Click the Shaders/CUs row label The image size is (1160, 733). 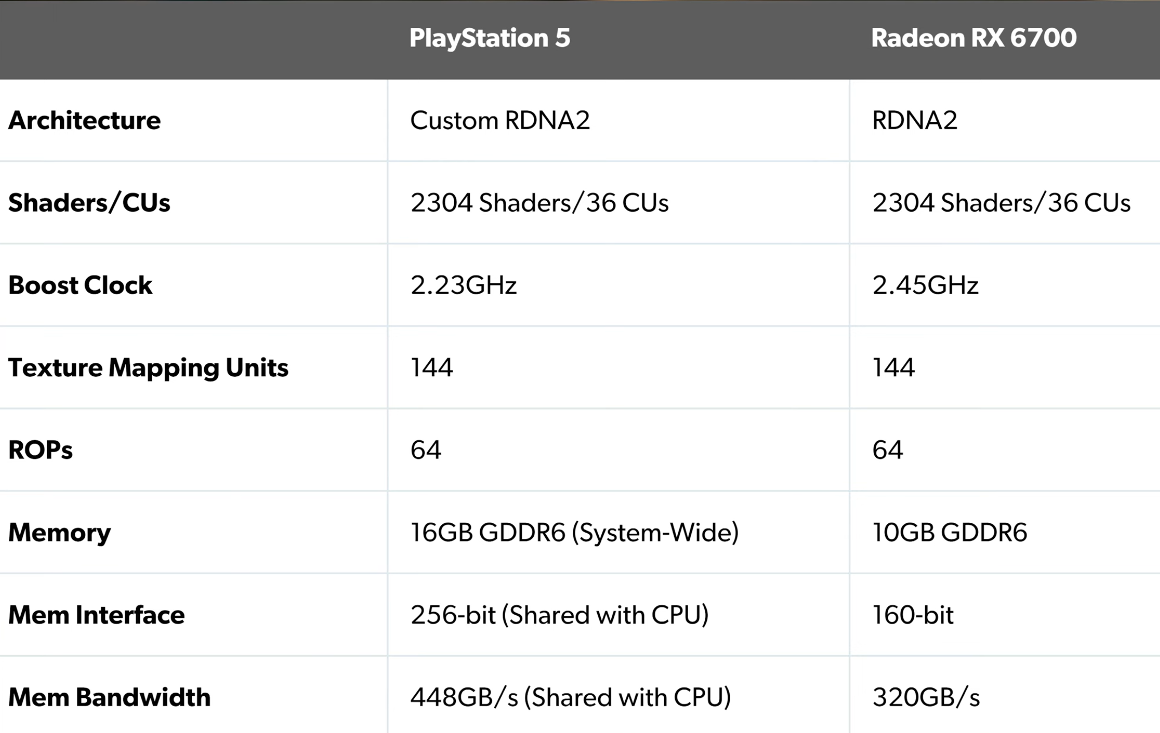pos(89,203)
